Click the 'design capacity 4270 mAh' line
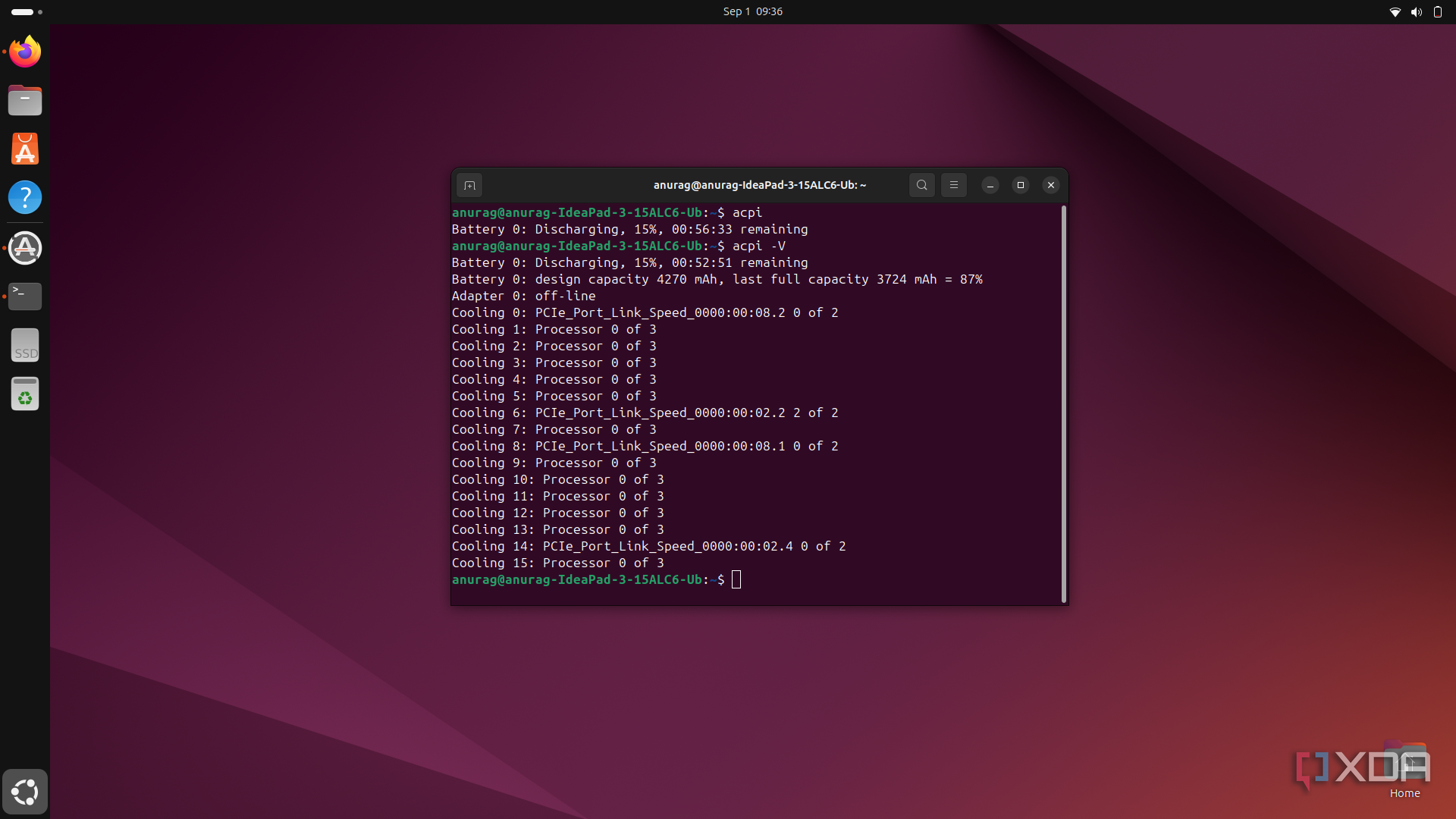This screenshot has width=1456, height=819. pos(717,279)
